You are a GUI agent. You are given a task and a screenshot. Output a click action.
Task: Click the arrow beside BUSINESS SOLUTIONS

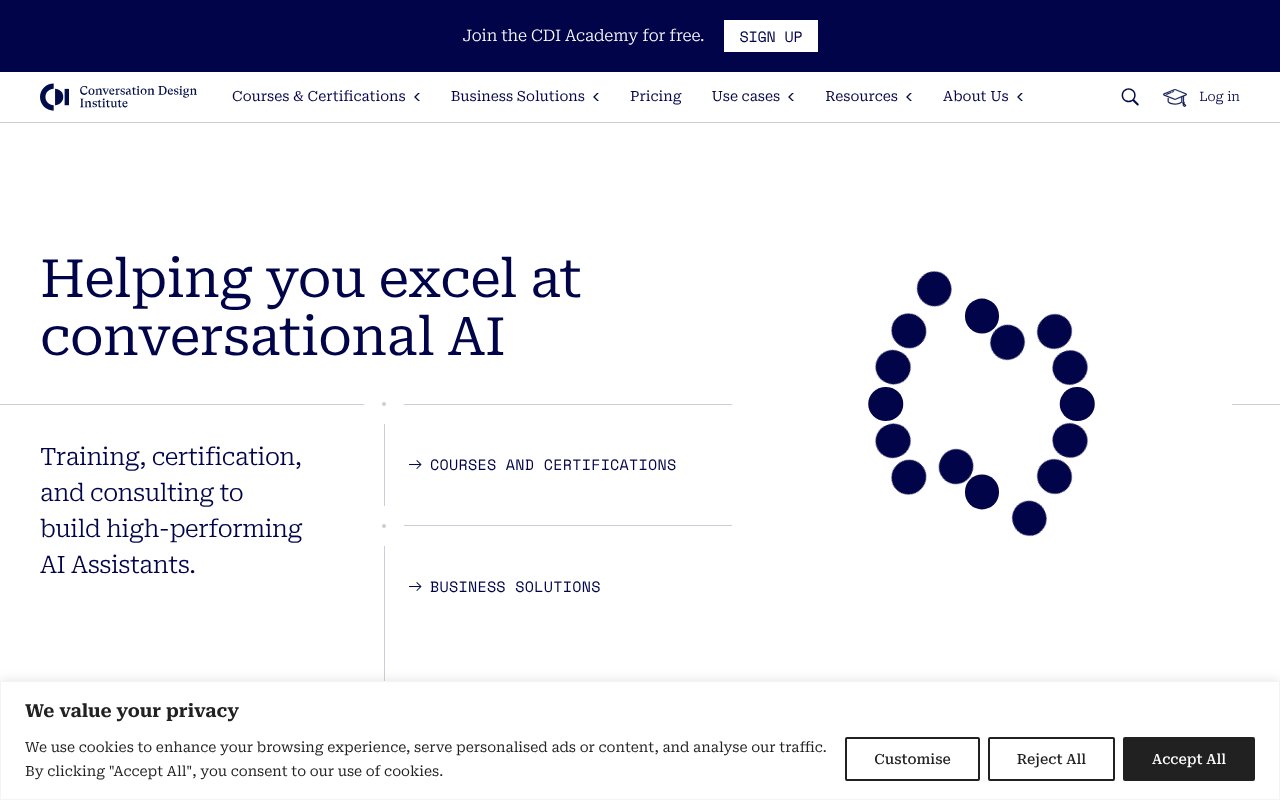[415, 587]
